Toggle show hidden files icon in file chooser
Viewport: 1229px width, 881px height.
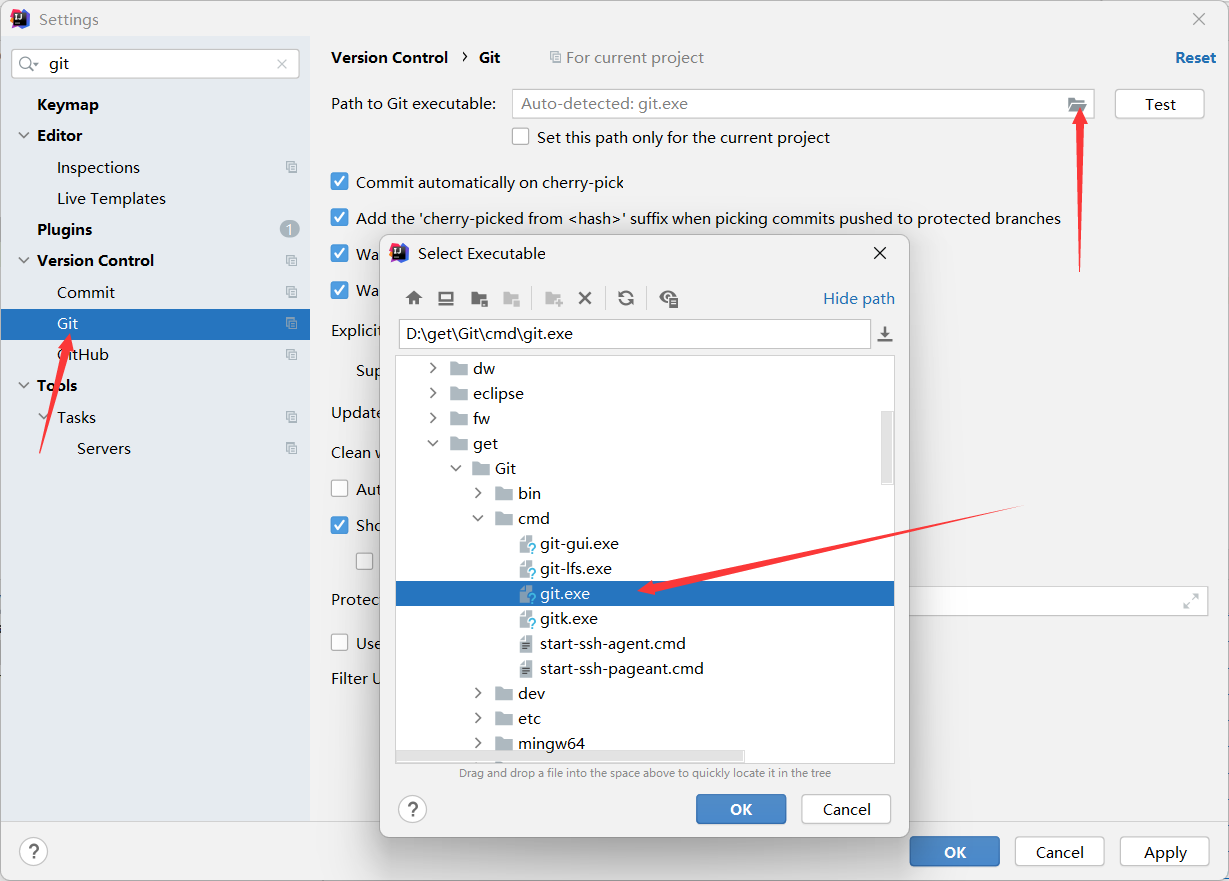tap(669, 298)
